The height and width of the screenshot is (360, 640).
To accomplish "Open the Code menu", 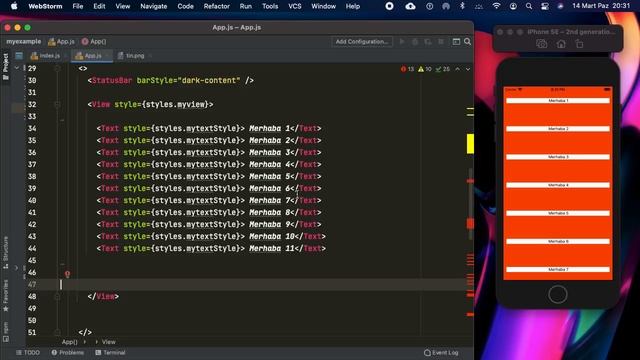I will [185, 6].
